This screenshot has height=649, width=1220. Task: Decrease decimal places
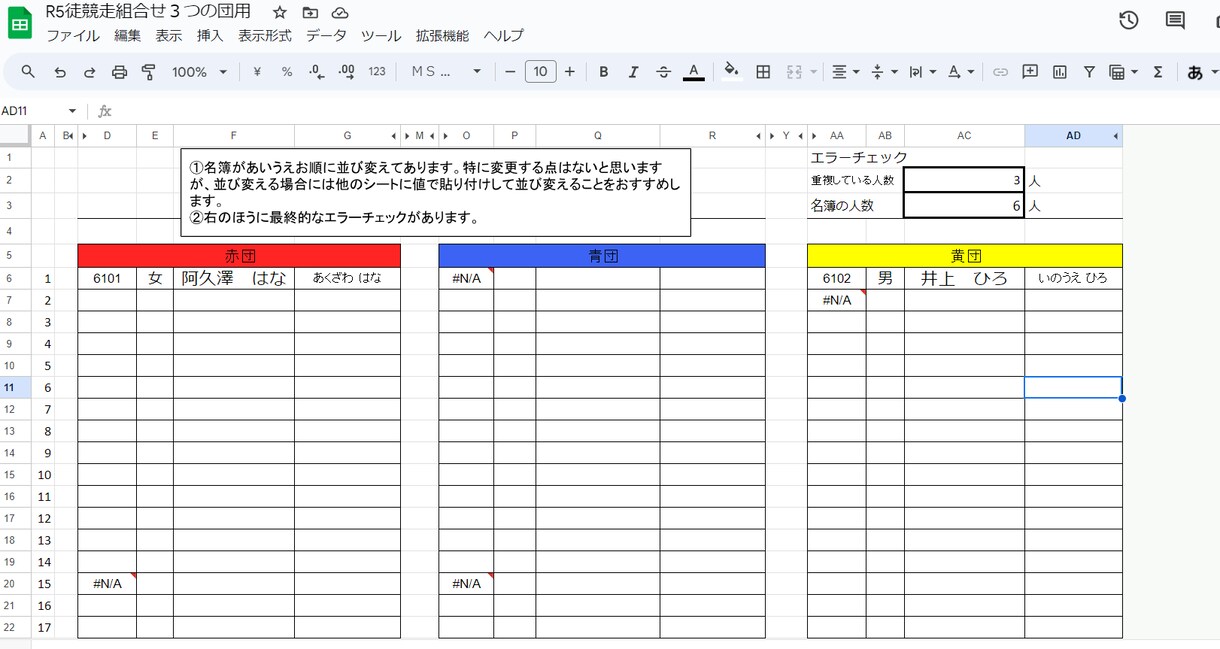[x=317, y=72]
